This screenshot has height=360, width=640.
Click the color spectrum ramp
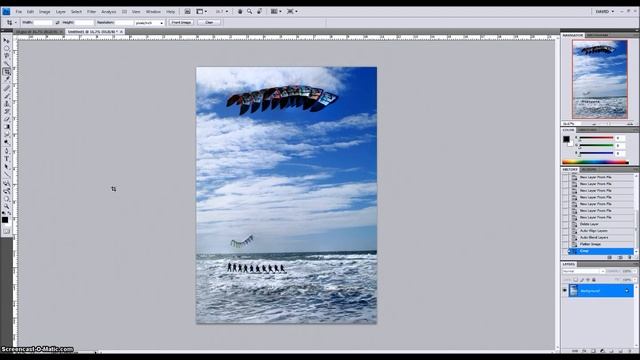595,162
